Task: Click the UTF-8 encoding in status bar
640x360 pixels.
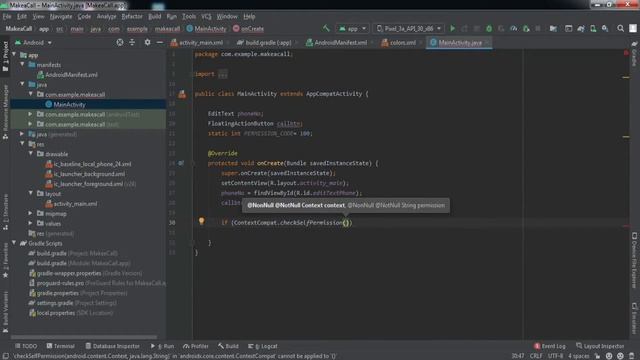Action: coord(555,356)
